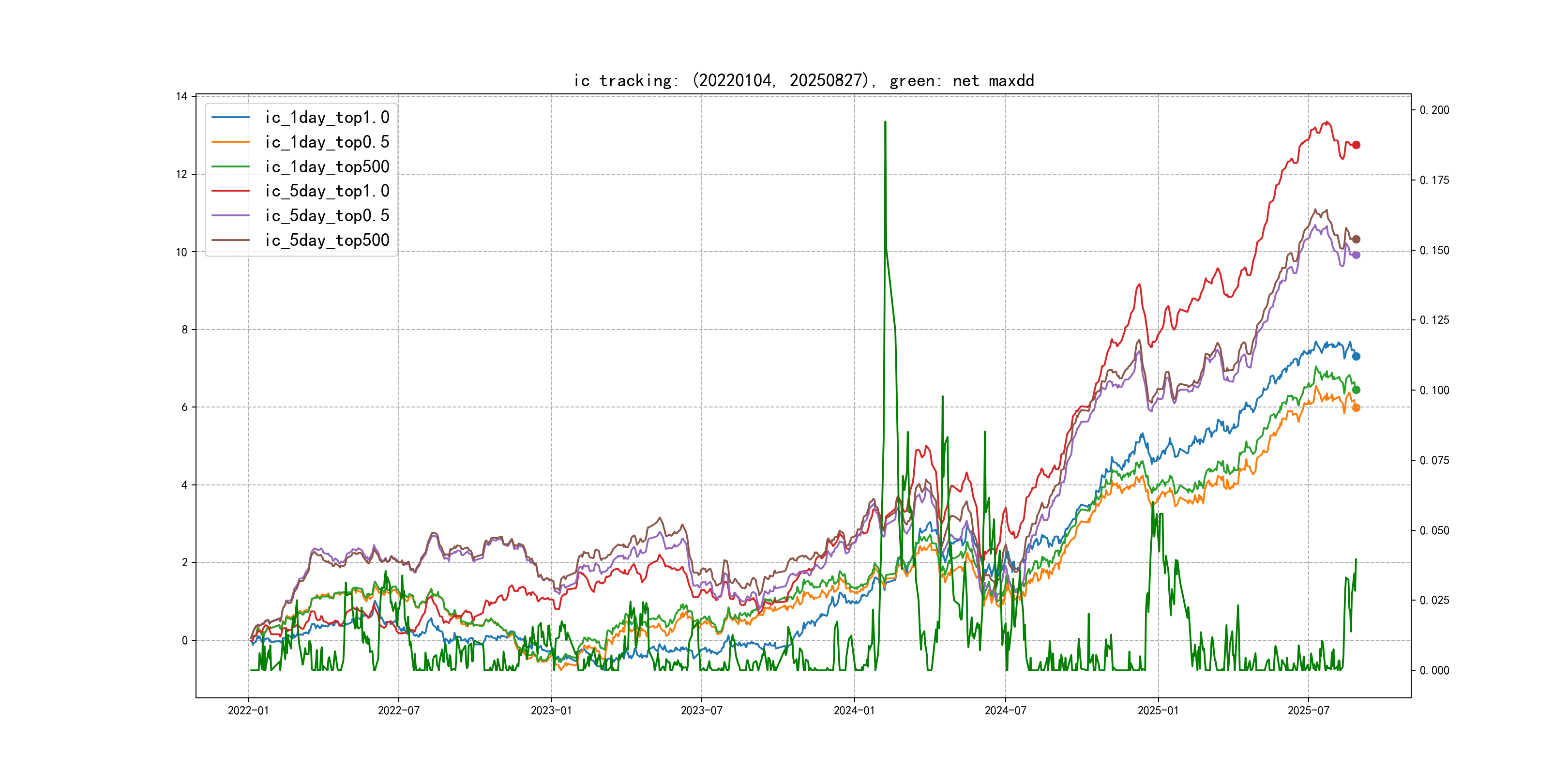Select legend label ic_5day_top0.5
The width and height of the screenshot is (1568, 784).
point(327,215)
